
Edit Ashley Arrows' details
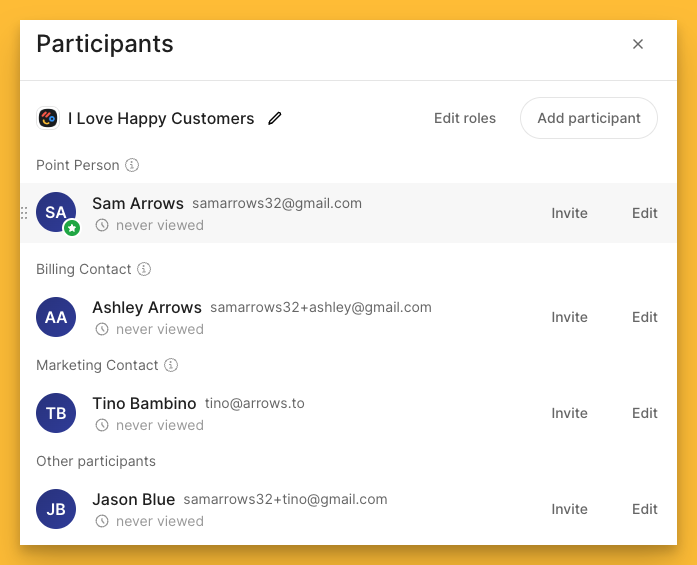pos(644,317)
